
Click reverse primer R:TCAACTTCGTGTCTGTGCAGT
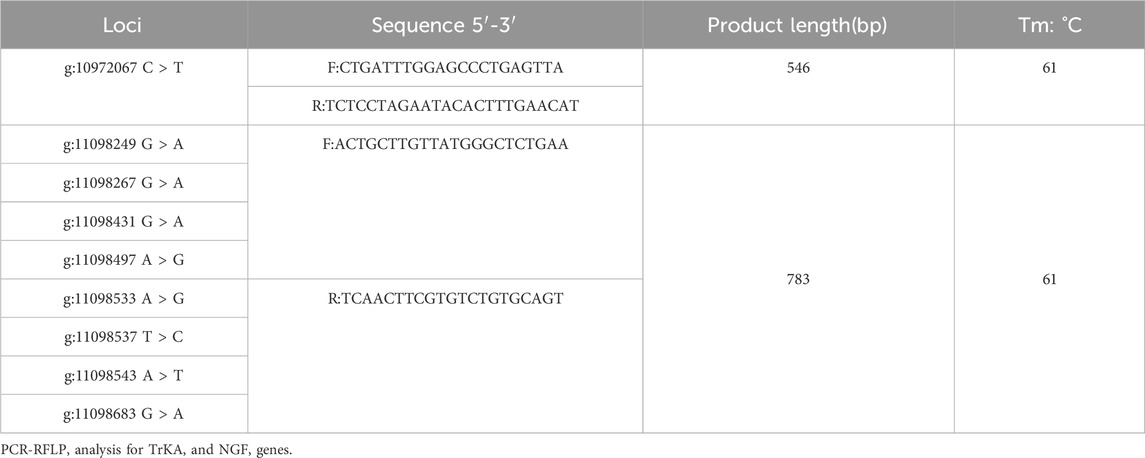445,298
